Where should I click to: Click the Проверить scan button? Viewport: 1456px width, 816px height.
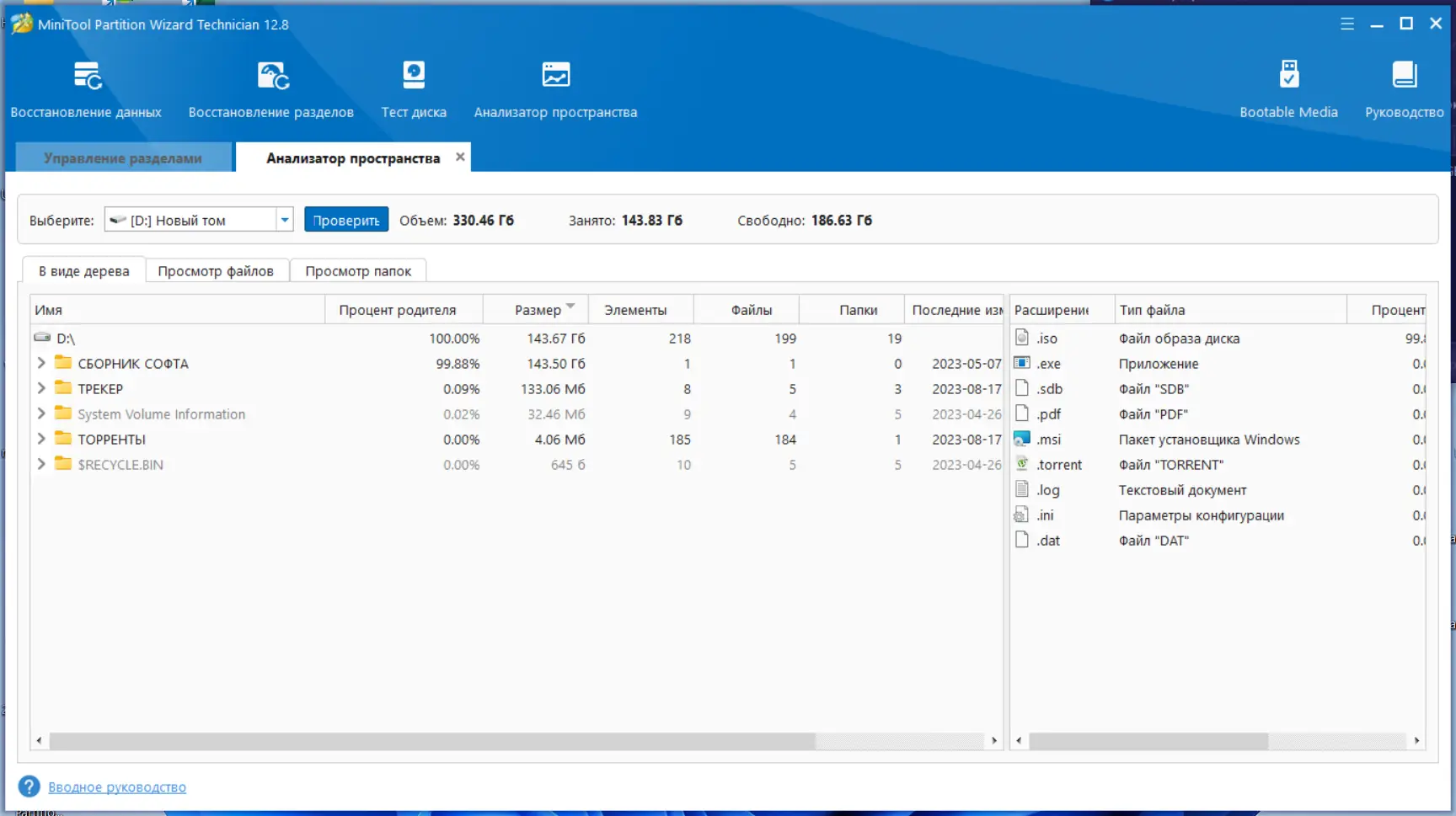[346, 220]
